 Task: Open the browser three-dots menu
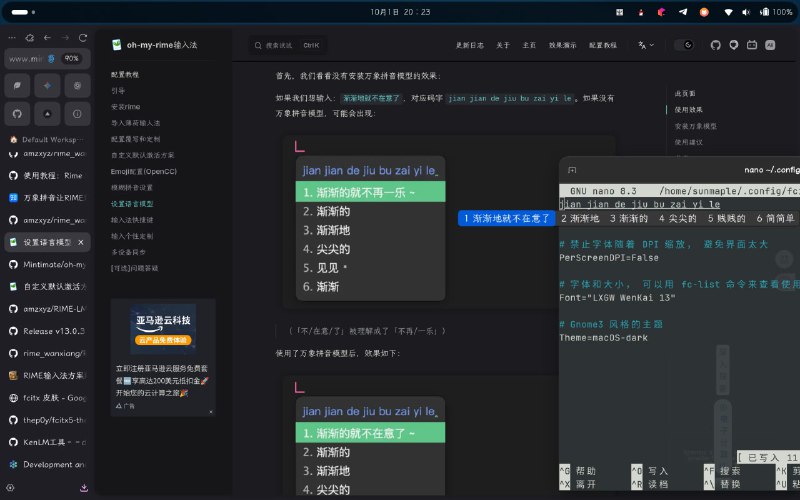[12, 37]
